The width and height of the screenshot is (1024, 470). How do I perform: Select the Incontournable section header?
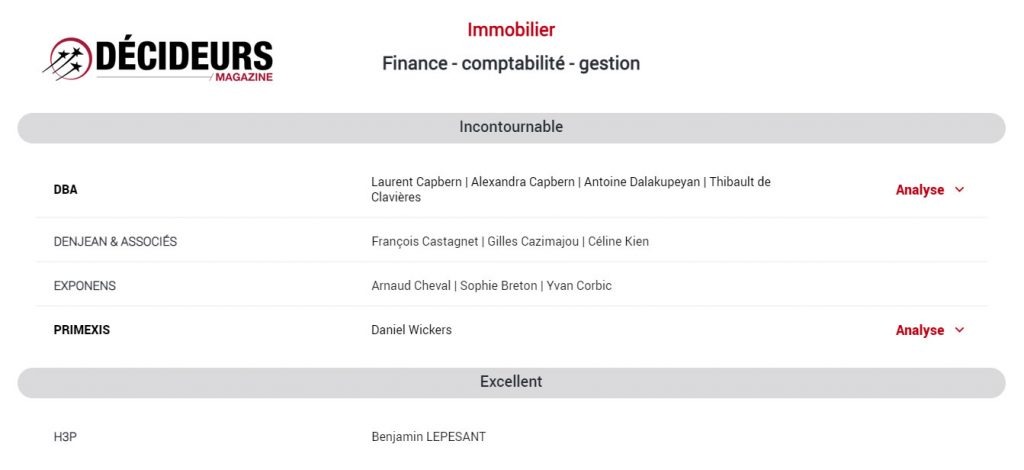(x=511, y=128)
